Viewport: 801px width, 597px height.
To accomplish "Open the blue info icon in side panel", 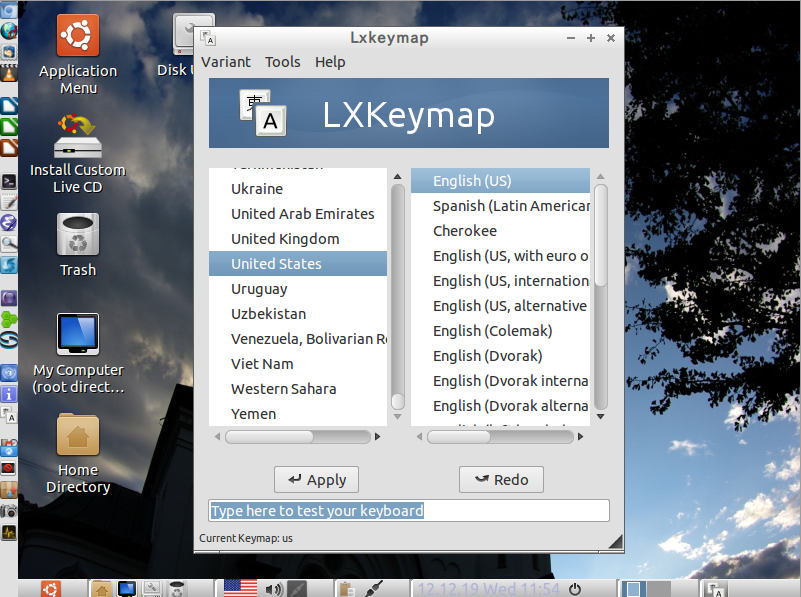I will tap(9, 394).
